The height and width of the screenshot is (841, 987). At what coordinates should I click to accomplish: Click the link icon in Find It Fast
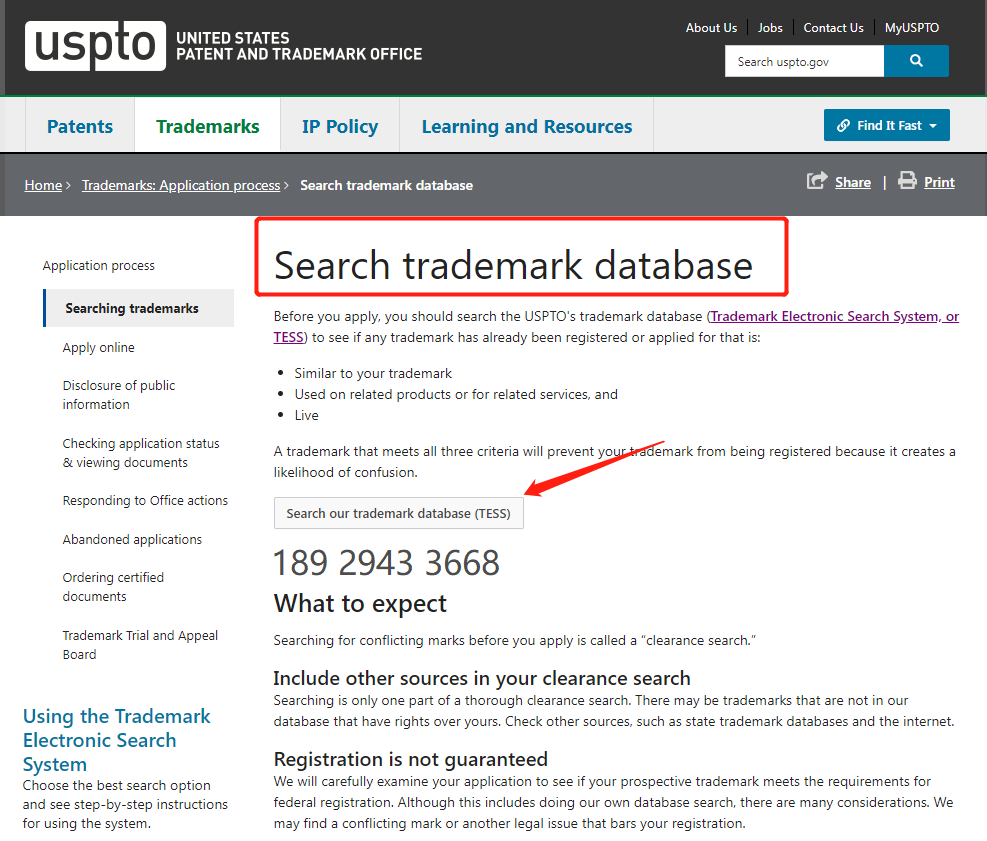tap(843, 125)
